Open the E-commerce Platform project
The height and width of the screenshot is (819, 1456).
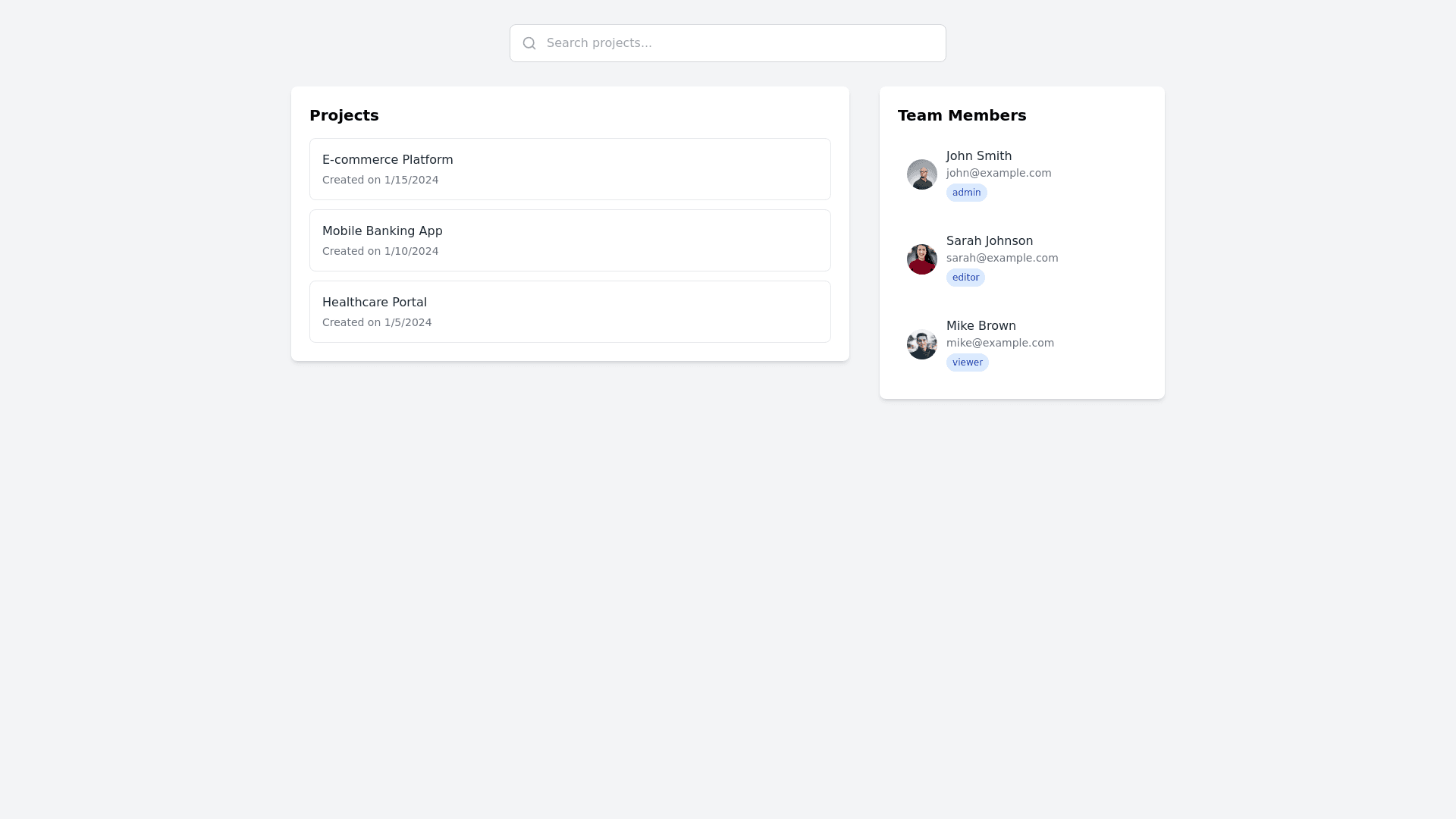coord(570,169)
